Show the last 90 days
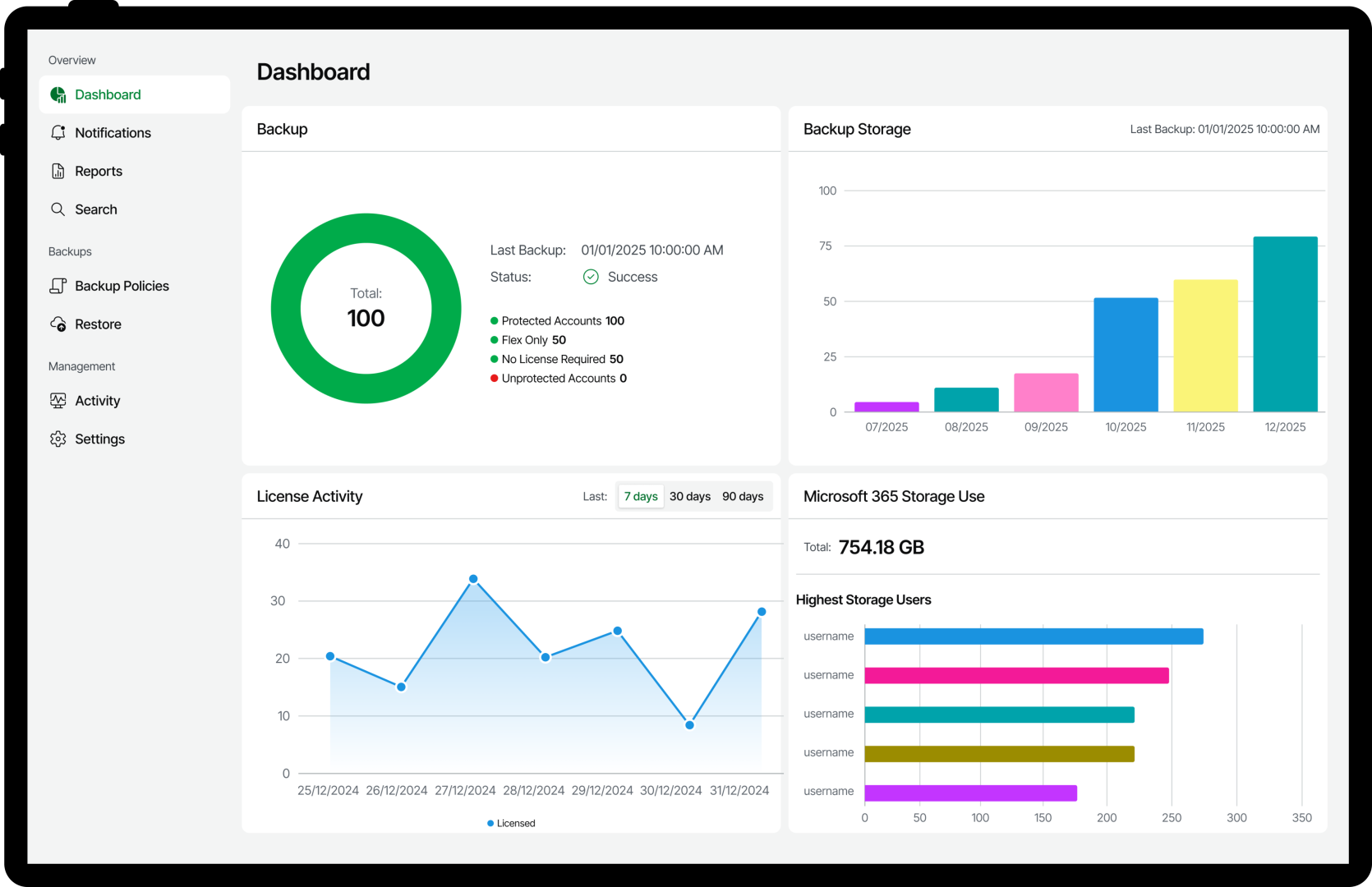The width and height of the screenshot is (1372, 887). (x=743, y=497)
